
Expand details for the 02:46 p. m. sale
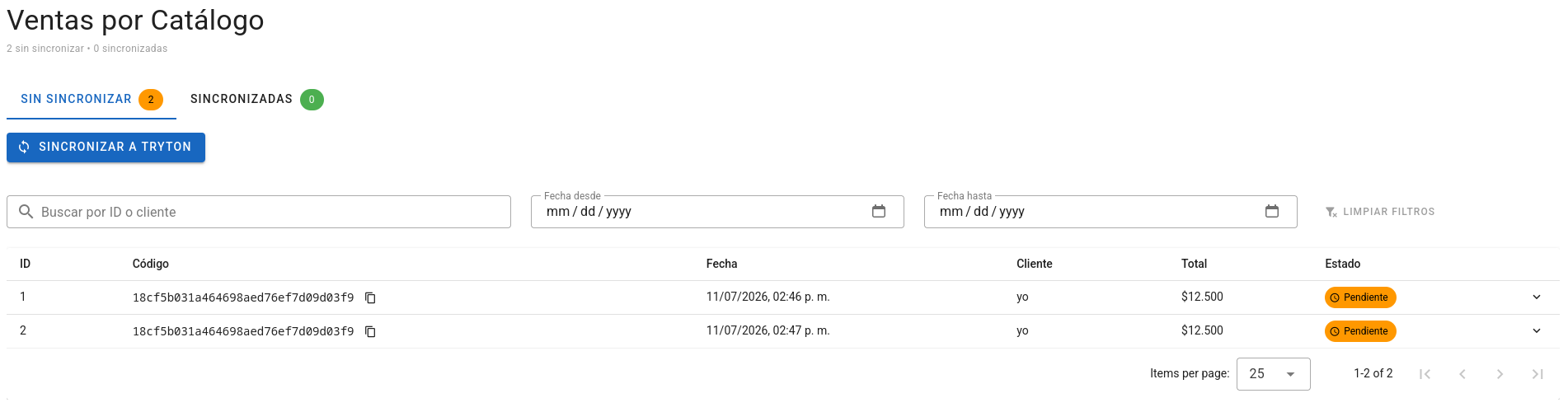tap(1537, 297)
